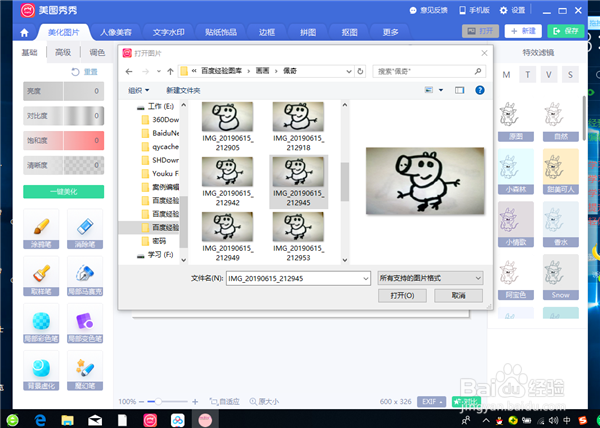
Task: Click the zoom percentage slider
Action: click(167, 402)
